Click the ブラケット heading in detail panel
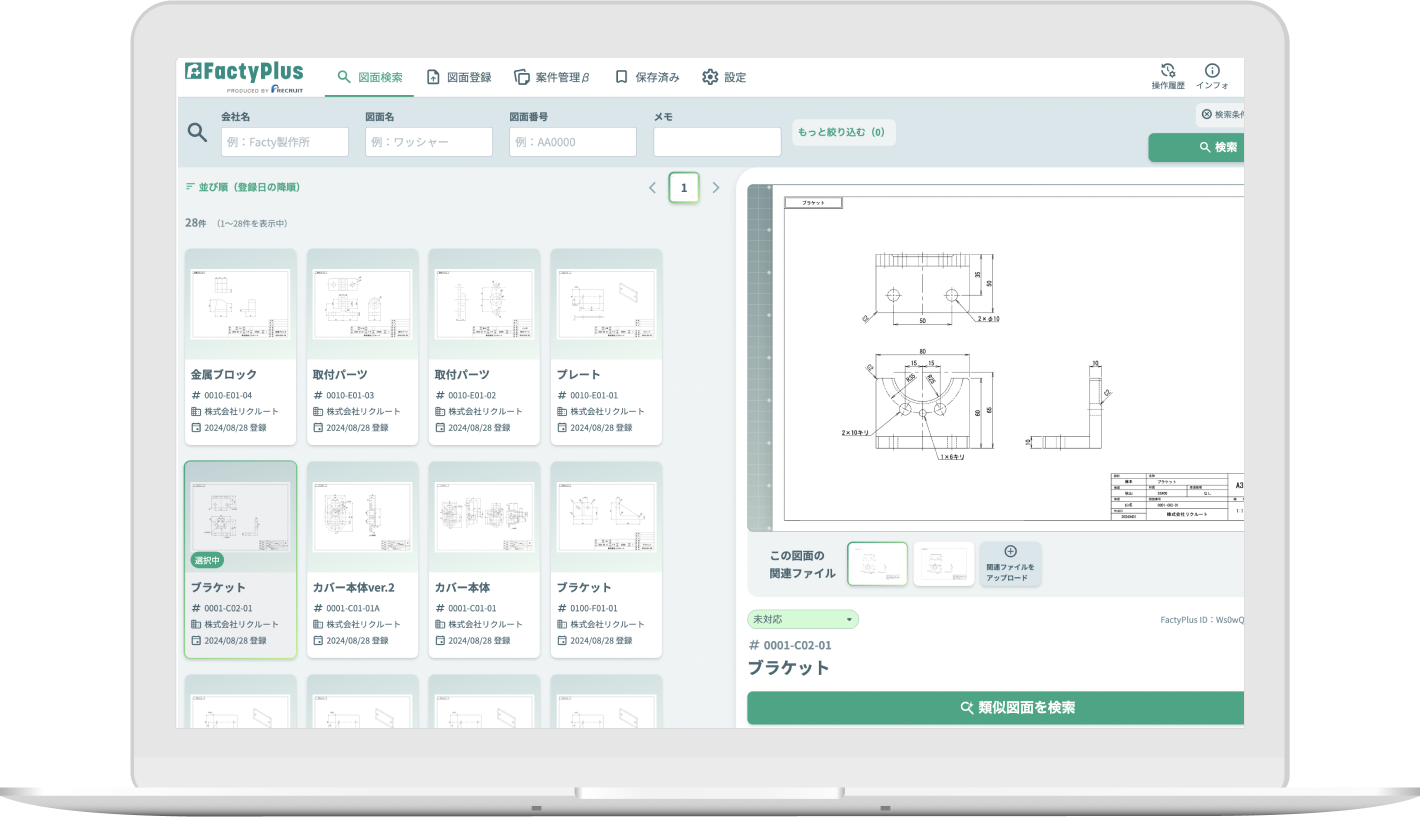The width and height of the screenshot is (1420, 817). (789, 667)
